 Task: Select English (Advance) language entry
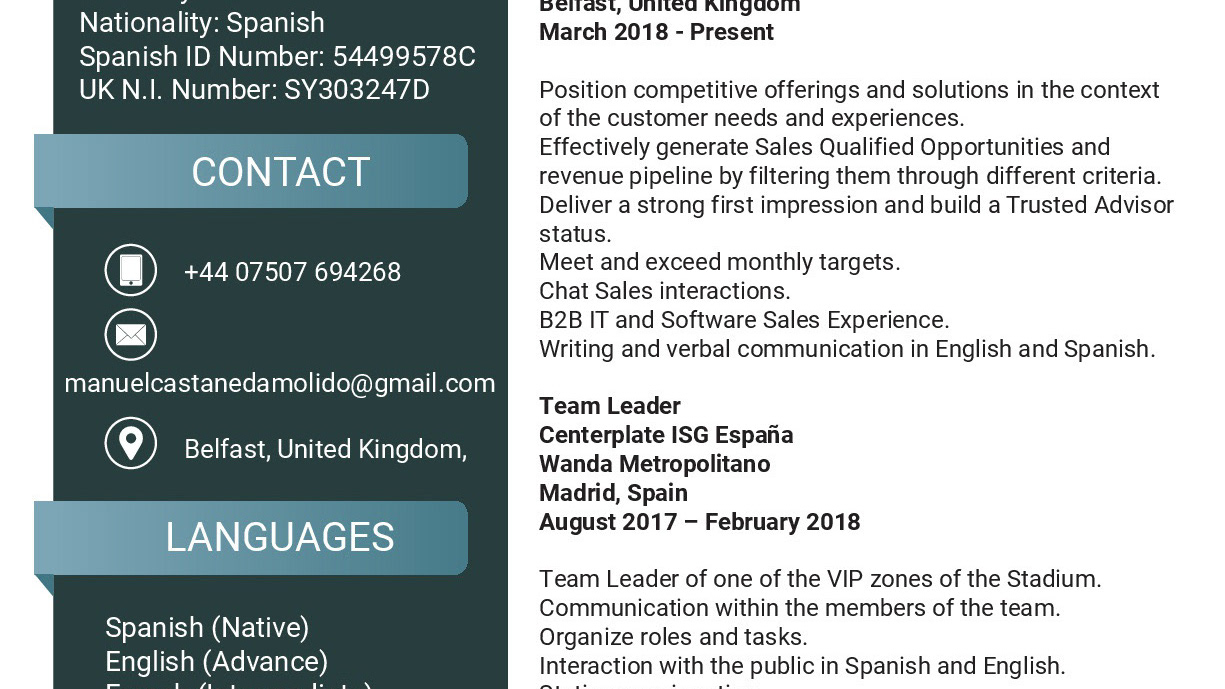point(217,662)
